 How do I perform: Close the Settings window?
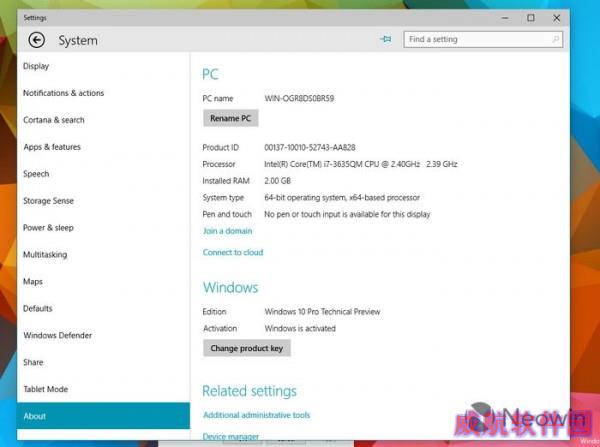(556, 18)
